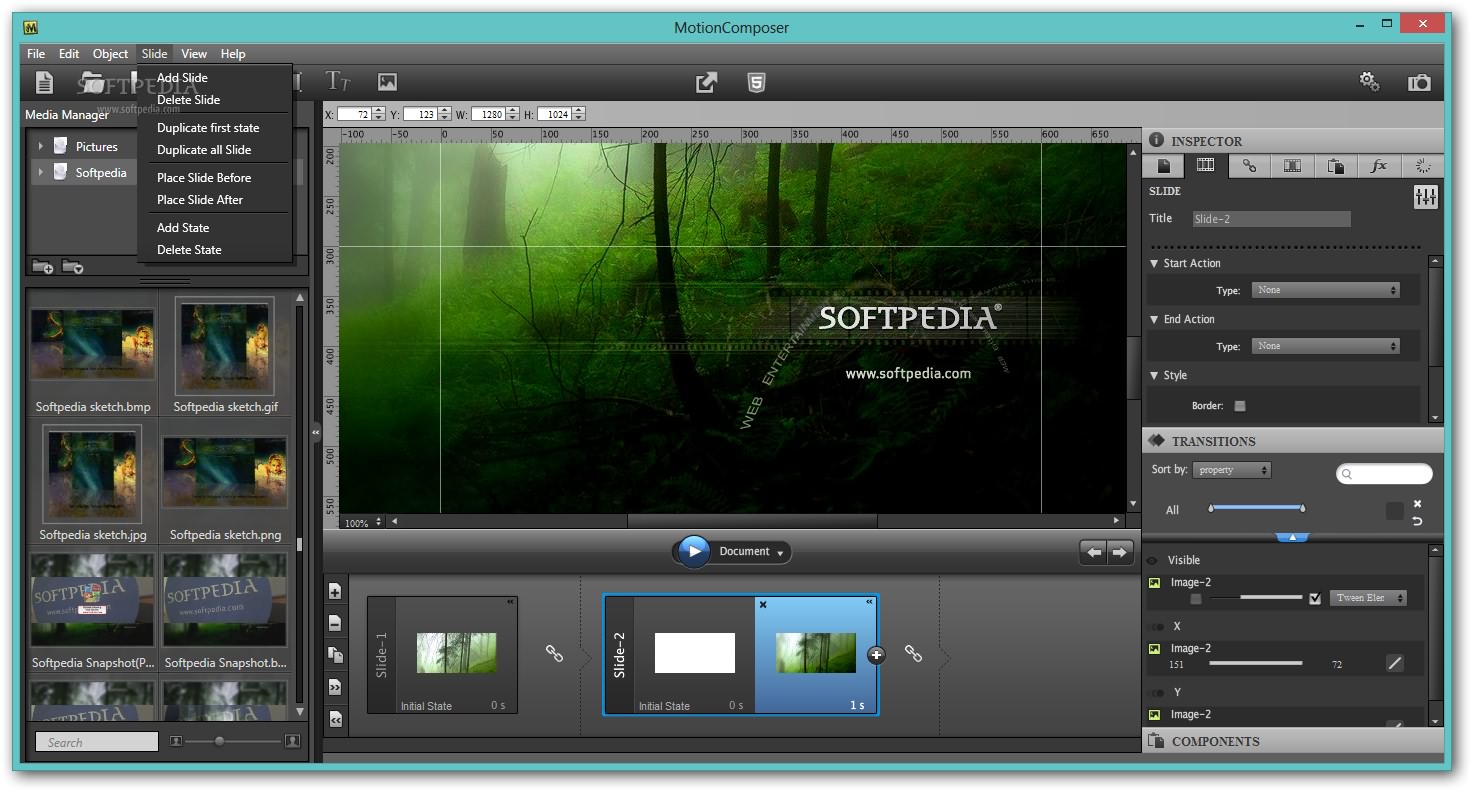Open the View menu
The width and height of the screenshot is (1472, 791).
(x=194, y=54)
